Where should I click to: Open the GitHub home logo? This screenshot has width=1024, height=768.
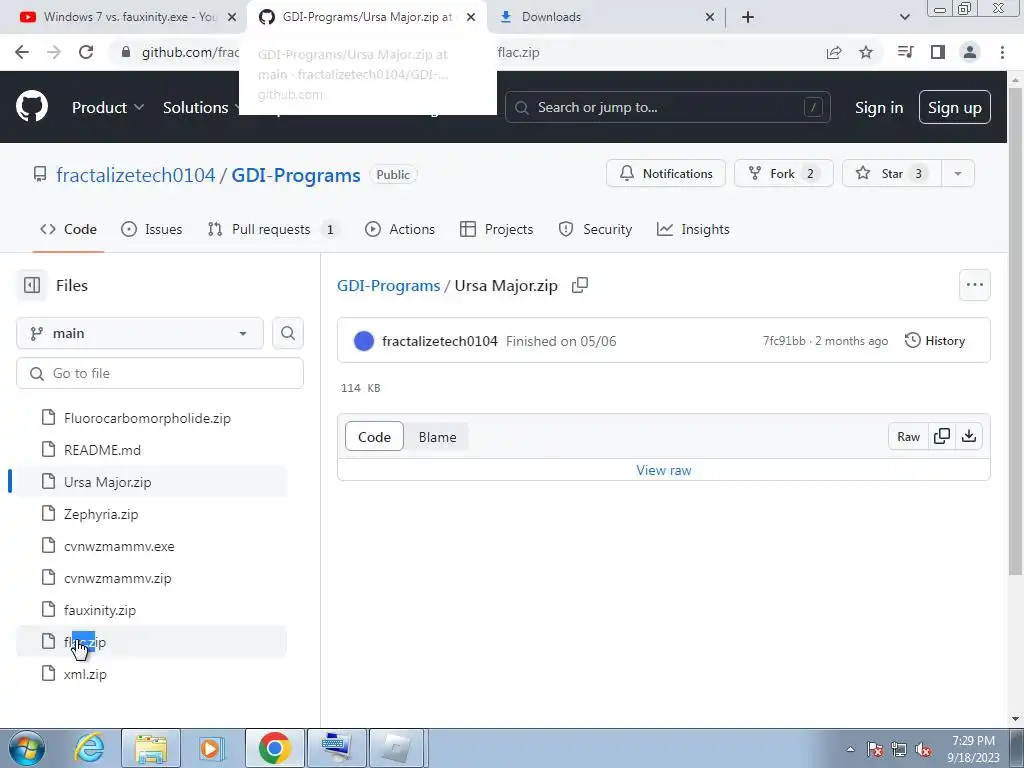point(31,107)
